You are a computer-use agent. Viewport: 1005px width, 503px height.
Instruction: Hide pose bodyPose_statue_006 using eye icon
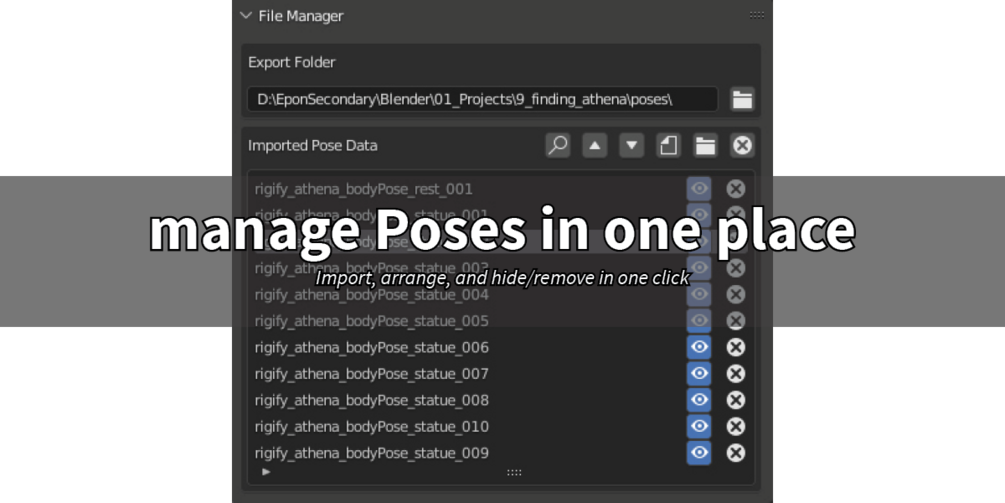(699, 347)
